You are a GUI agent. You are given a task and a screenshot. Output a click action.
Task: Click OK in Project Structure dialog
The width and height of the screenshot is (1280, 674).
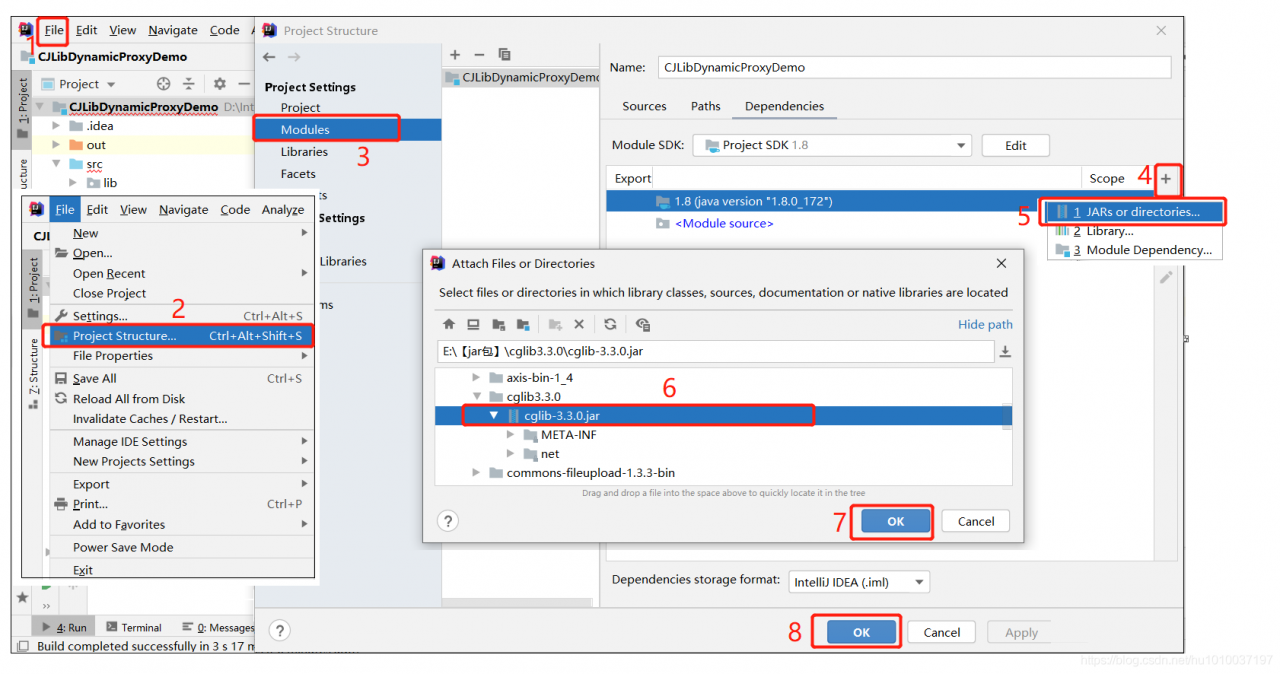[x=861, y=632]
